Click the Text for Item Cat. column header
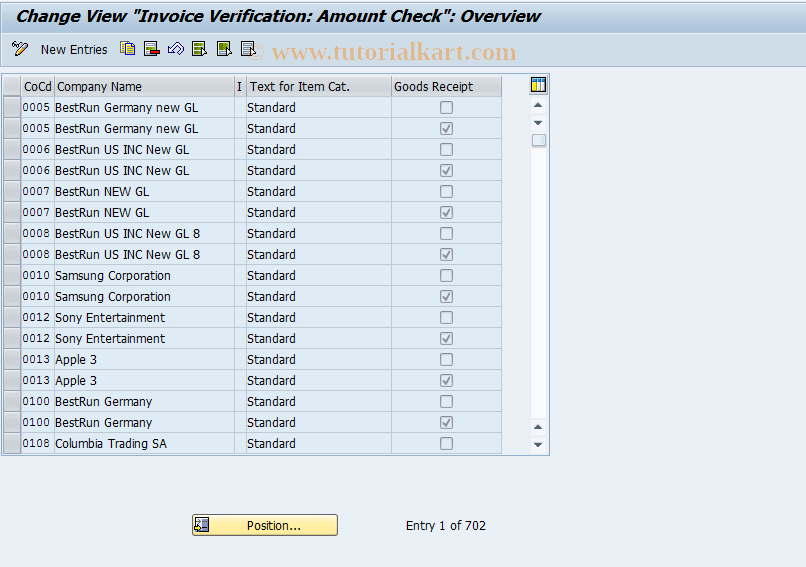The width and height of the screenshot is (806, 567). 319,86
